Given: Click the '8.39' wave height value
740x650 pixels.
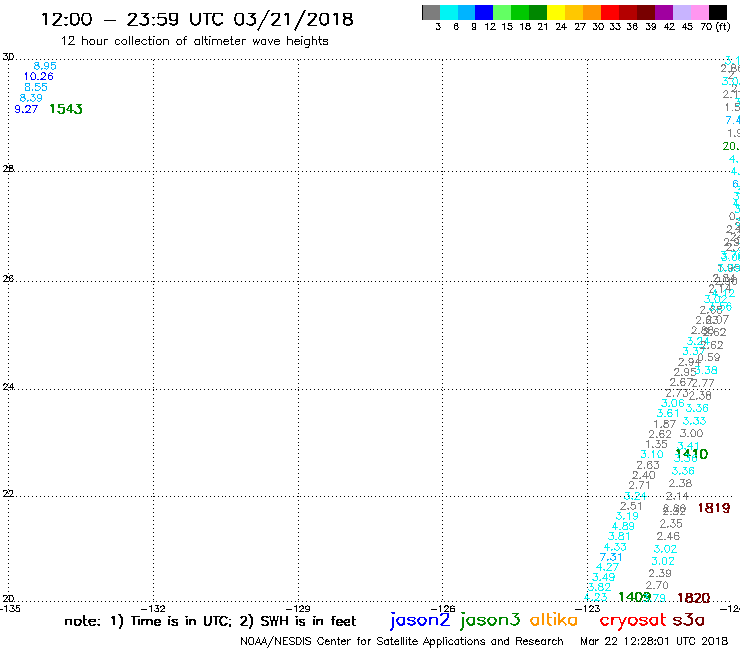Looking at the screenshot, I should click(31, 98).
